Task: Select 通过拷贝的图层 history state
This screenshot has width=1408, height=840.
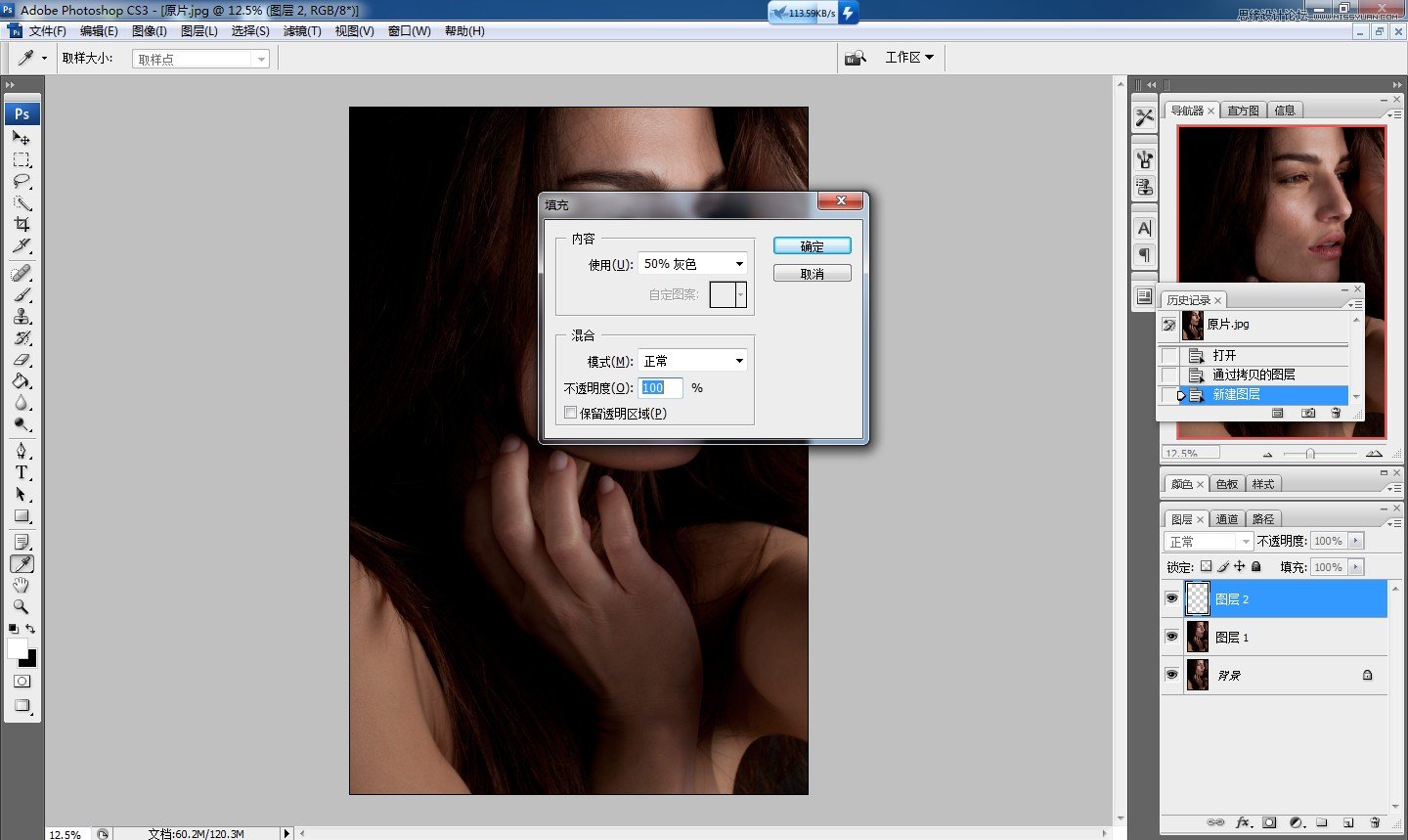Action: click(x=1254, y=375)
